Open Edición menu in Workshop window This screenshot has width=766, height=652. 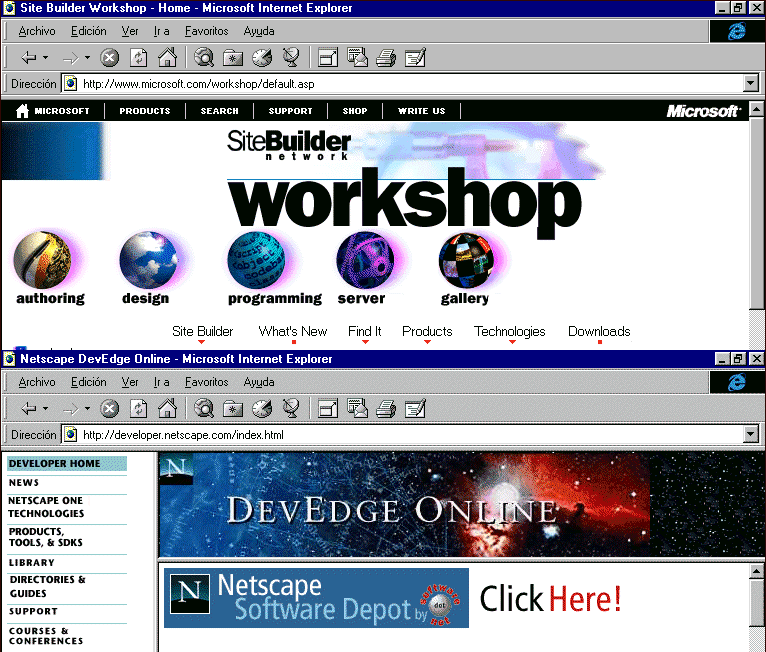[x=88, y=31]
